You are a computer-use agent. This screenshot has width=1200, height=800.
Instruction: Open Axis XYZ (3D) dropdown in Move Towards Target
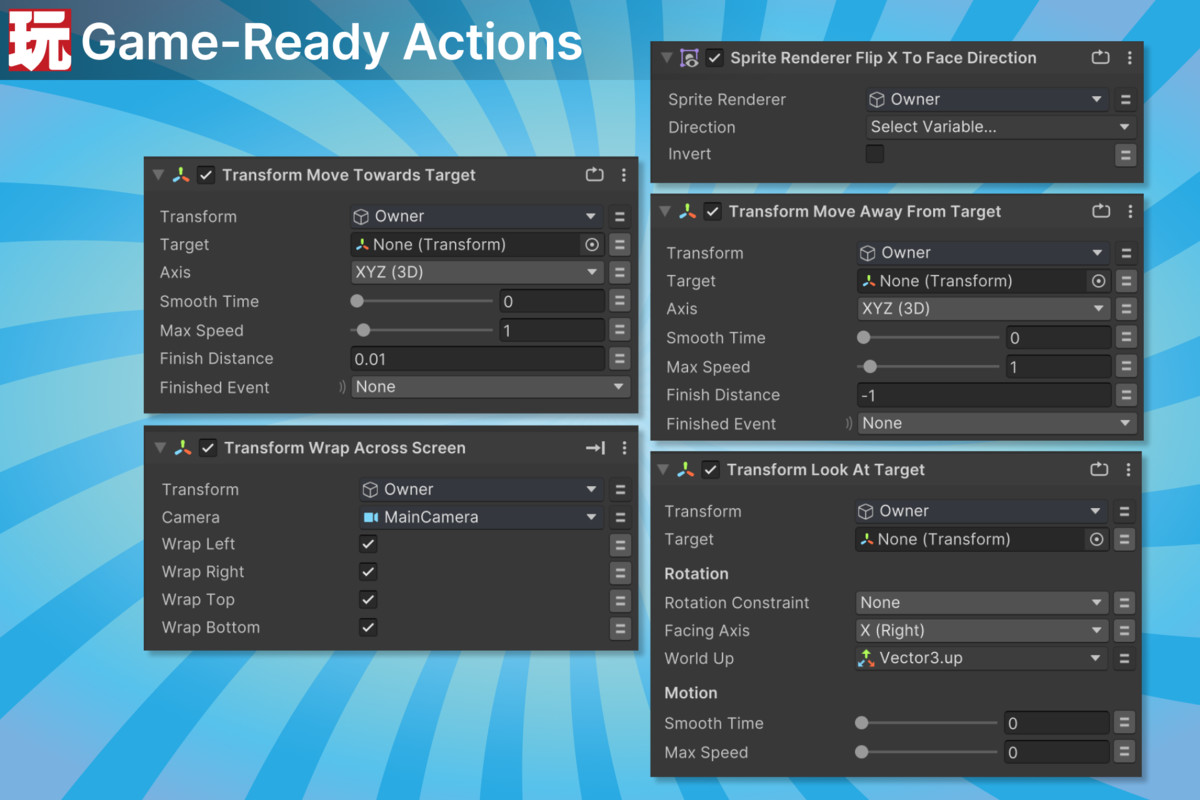tap(477, 272)
